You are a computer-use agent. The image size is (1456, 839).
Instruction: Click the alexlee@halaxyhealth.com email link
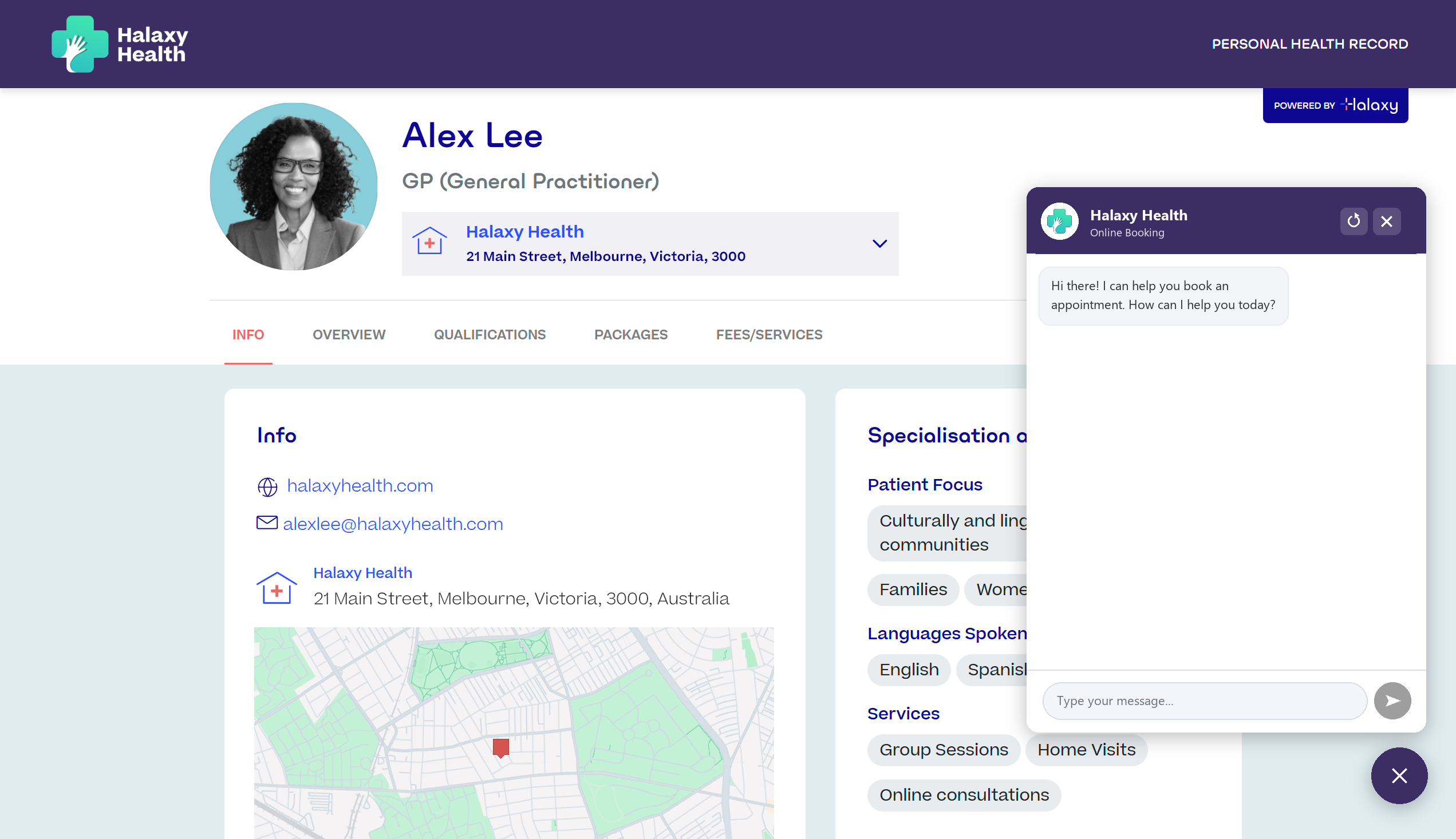point(393,524)
